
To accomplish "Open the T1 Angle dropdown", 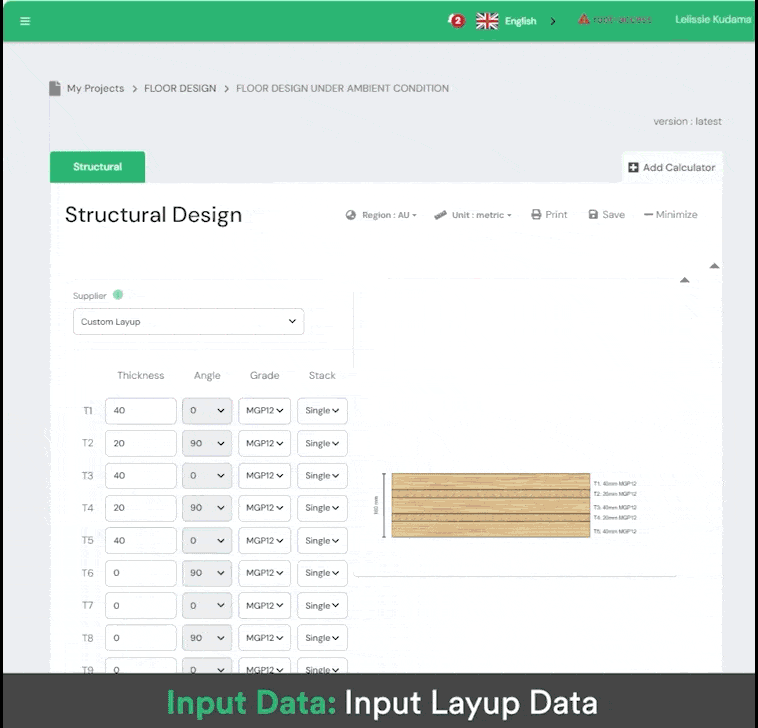I will coord(207,410).
